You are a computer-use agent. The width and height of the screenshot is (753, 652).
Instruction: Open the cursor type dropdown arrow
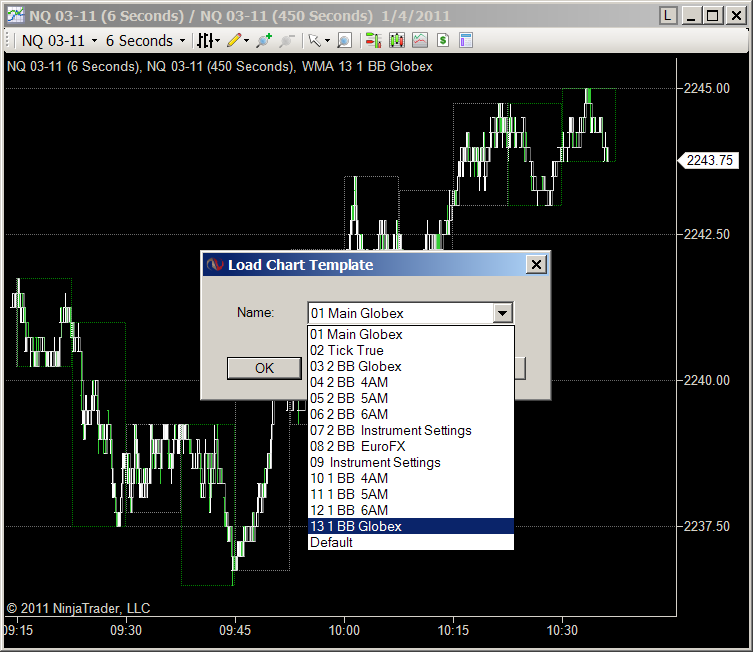pyautogui.click(x=328, y=41)
